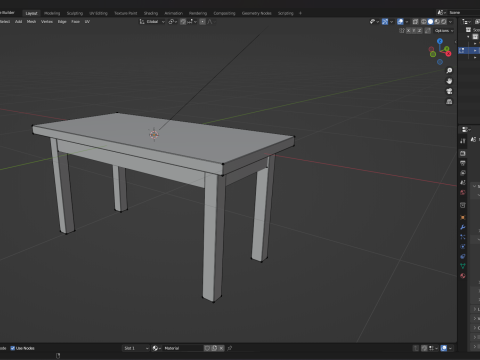
Task: Open the Global transform orientation dropdown
Action: point(152,22)
